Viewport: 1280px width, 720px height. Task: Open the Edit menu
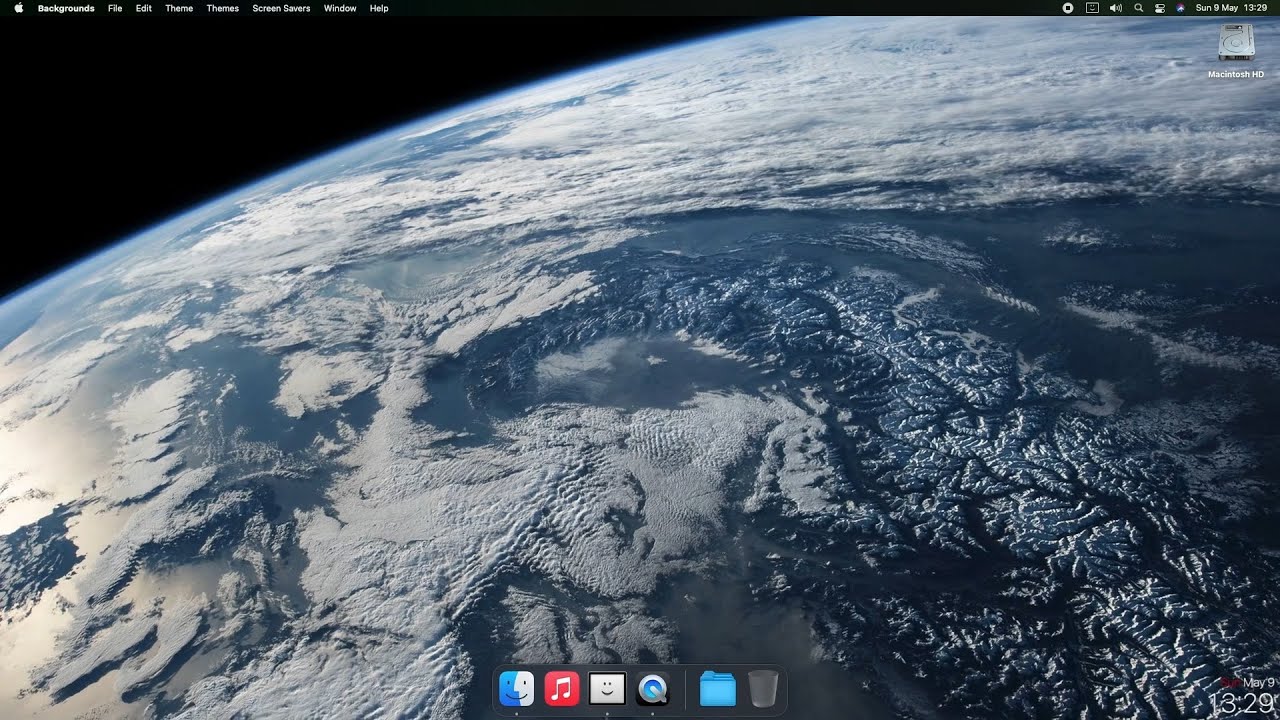coord(144,8)
